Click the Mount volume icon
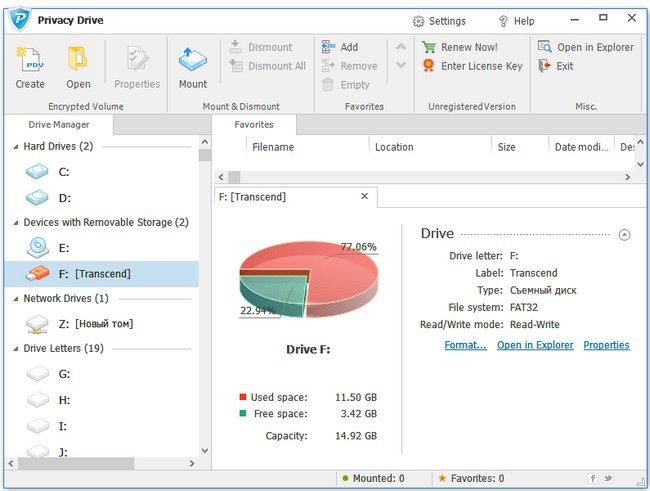 (x=193, y=60)
